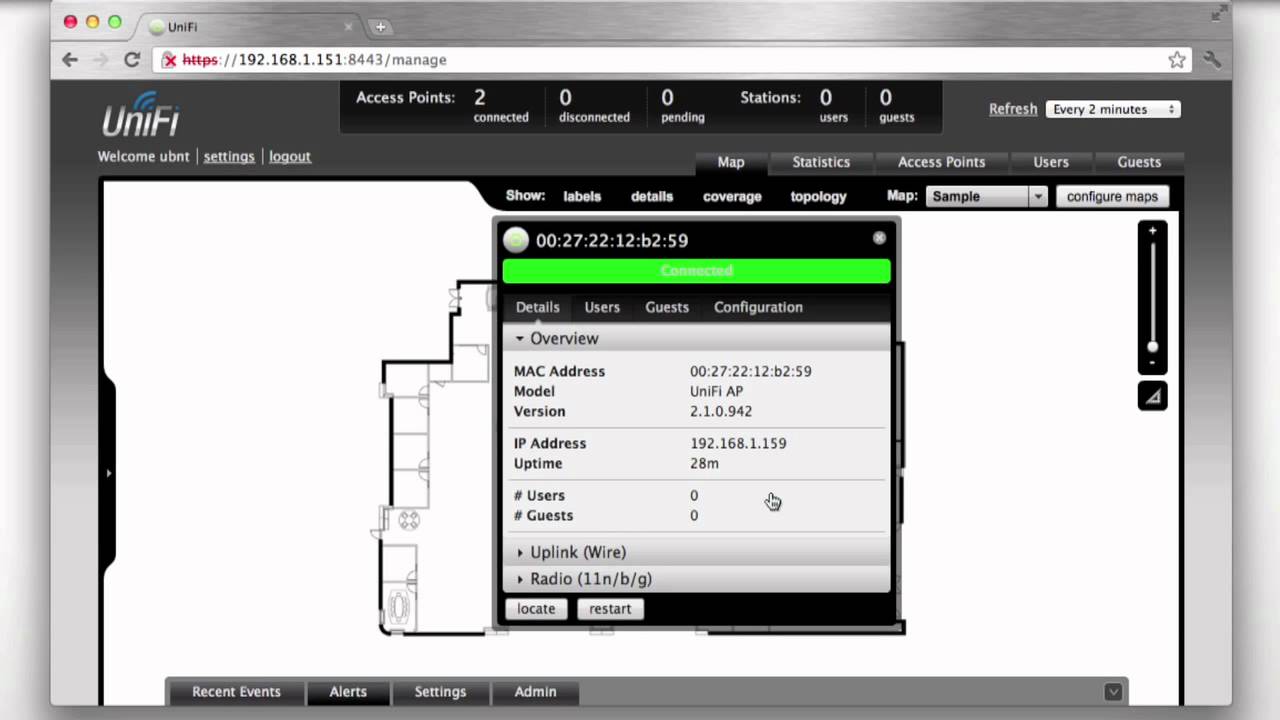1280x720 pixels.
Task: Click the stations guests count
Action: coord(886,98)
